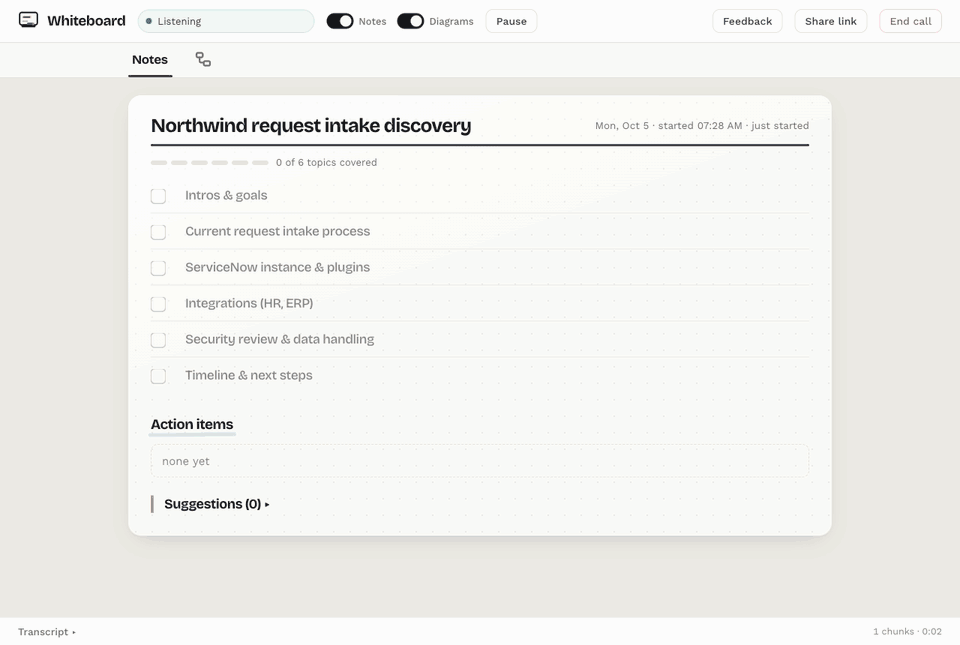Click the Whiteboard app name
The image size is (960, 645).
coord(86,21)
